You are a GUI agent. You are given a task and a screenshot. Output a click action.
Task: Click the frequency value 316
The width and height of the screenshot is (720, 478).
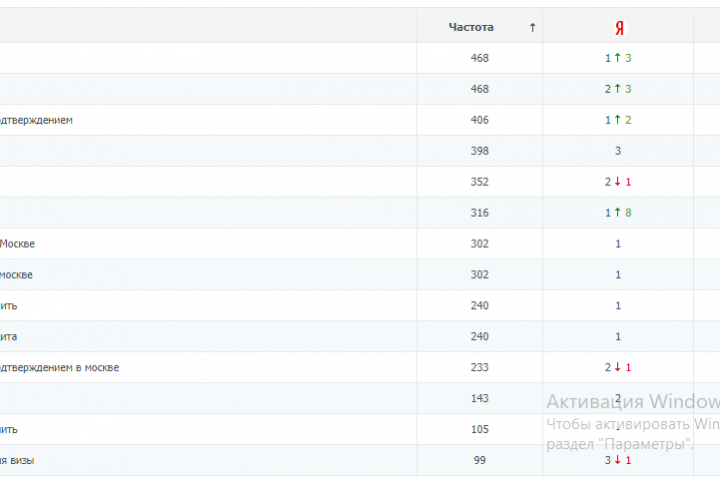pyautogui.click(x=479, y=213)
